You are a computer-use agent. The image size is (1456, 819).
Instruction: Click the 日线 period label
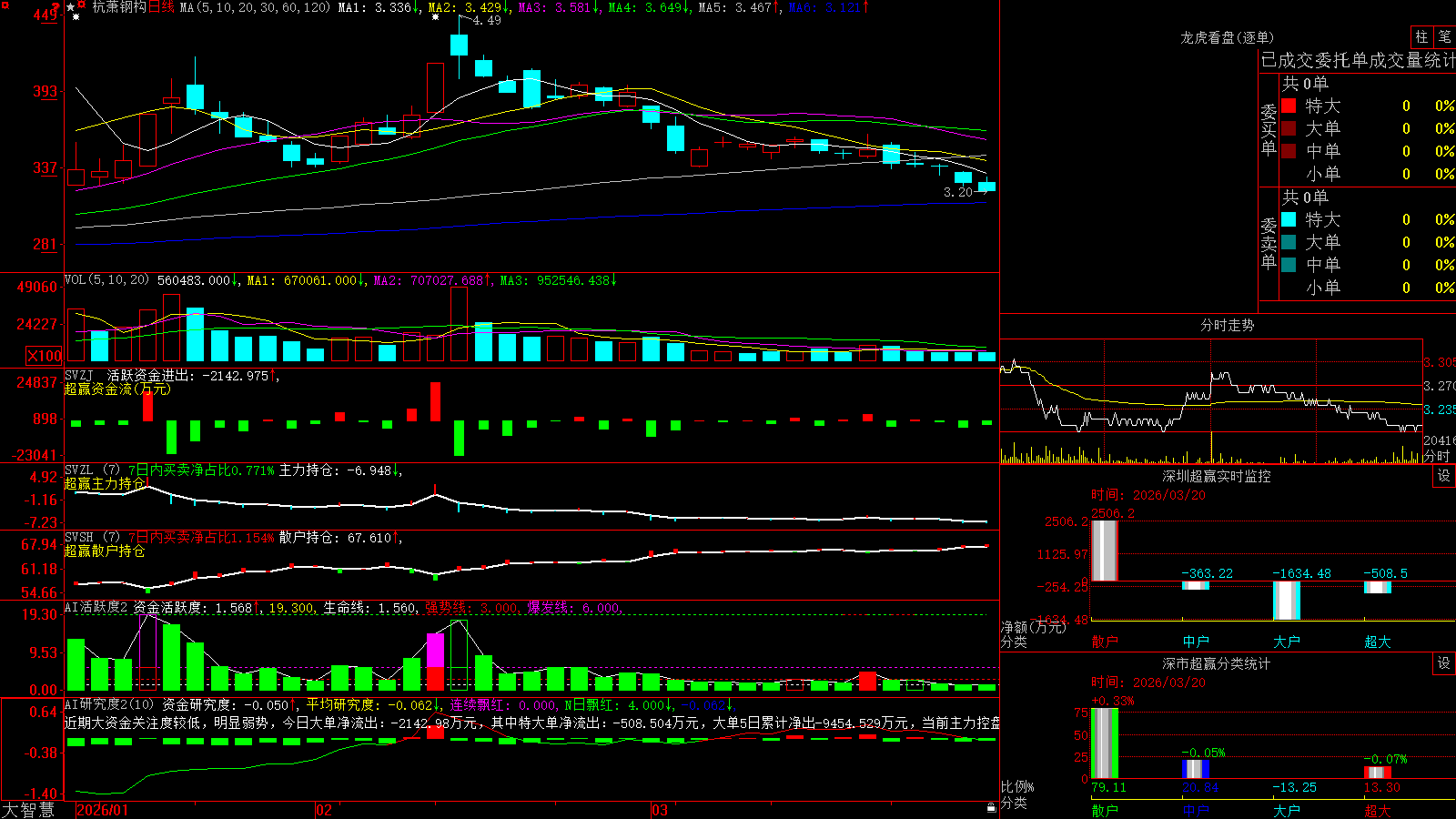[161, 7]
